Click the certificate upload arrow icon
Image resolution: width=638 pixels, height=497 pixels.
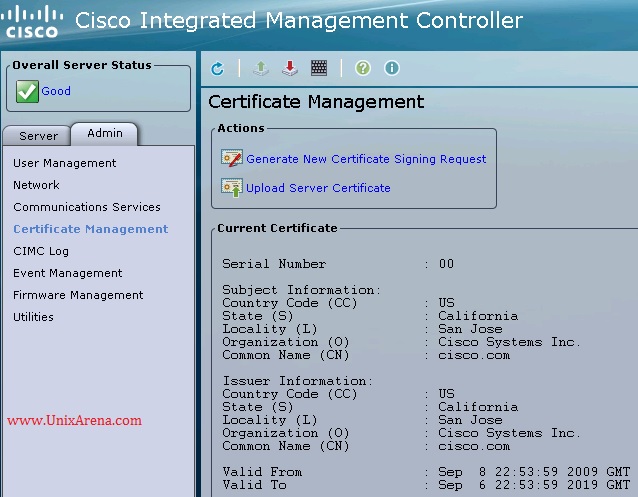point(232,188)
